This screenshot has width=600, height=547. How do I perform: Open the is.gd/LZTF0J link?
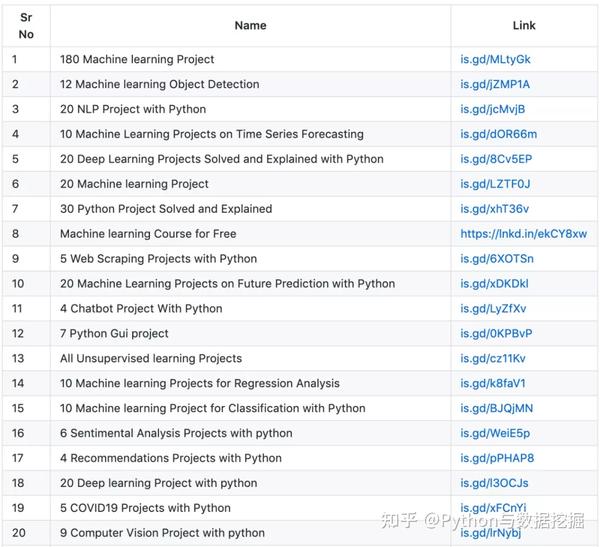[495, 184]
